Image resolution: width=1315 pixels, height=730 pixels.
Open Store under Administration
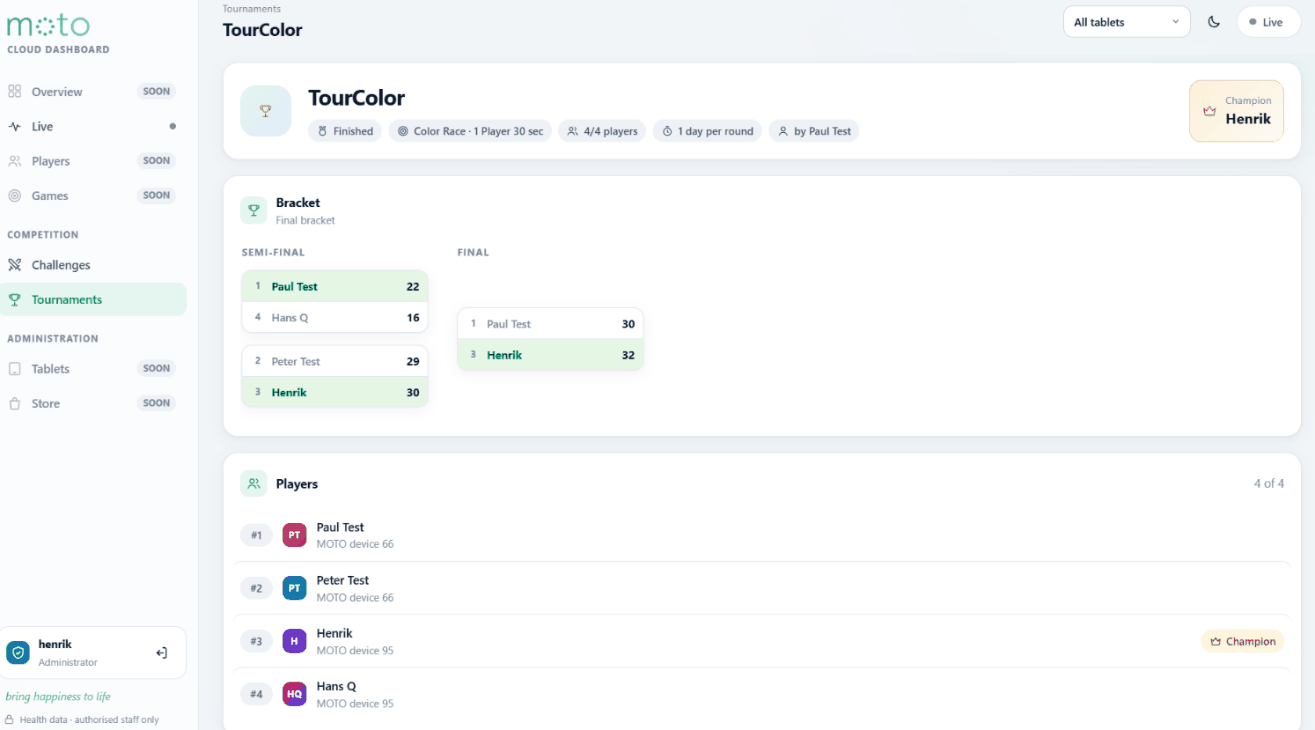click(93, 404)
